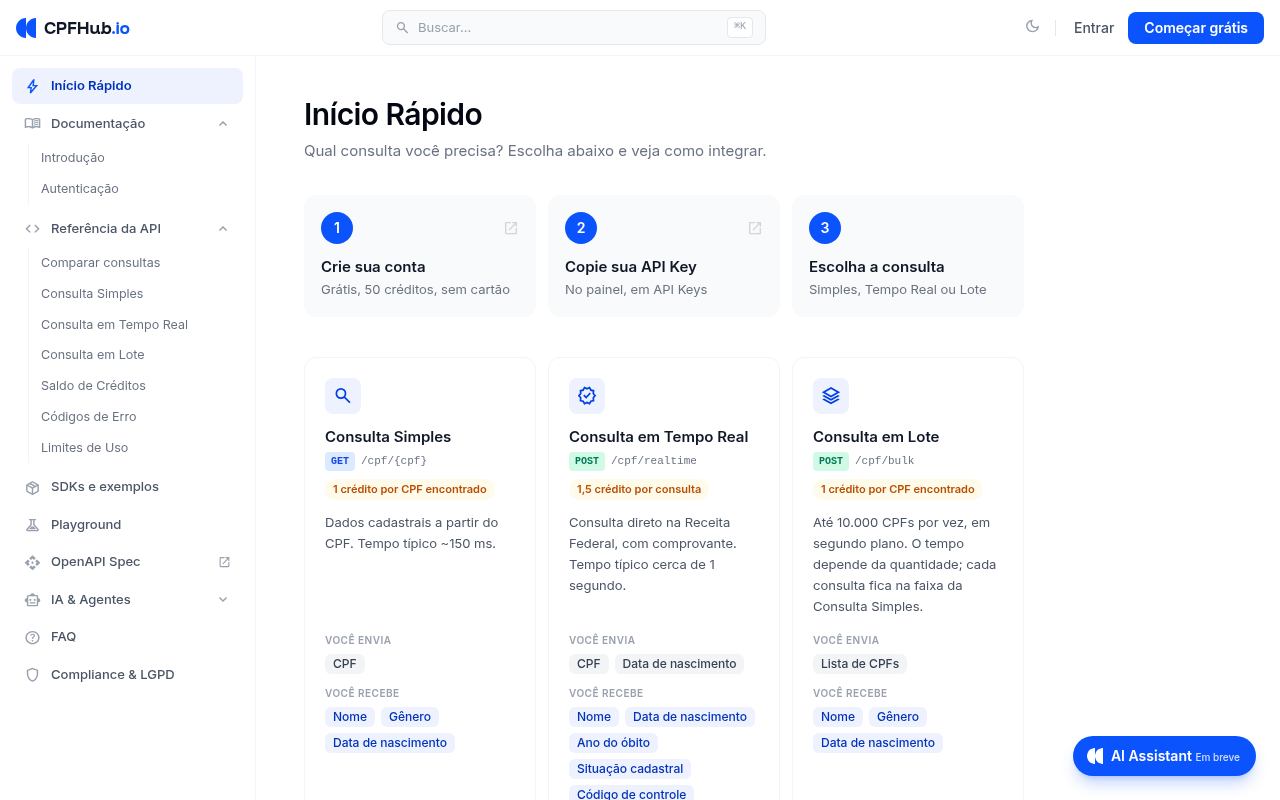Open the FAQ page

[64, 637]
